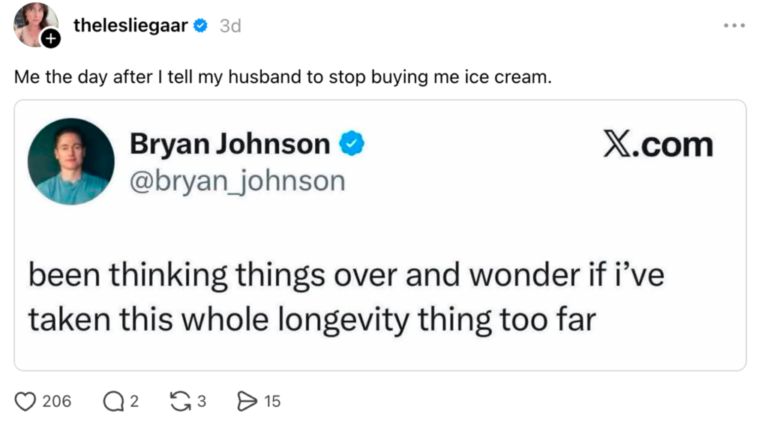Screen dimensions: 768x434
Task: Open the quoted tweet text about longevity
Action: click(346, 297)
